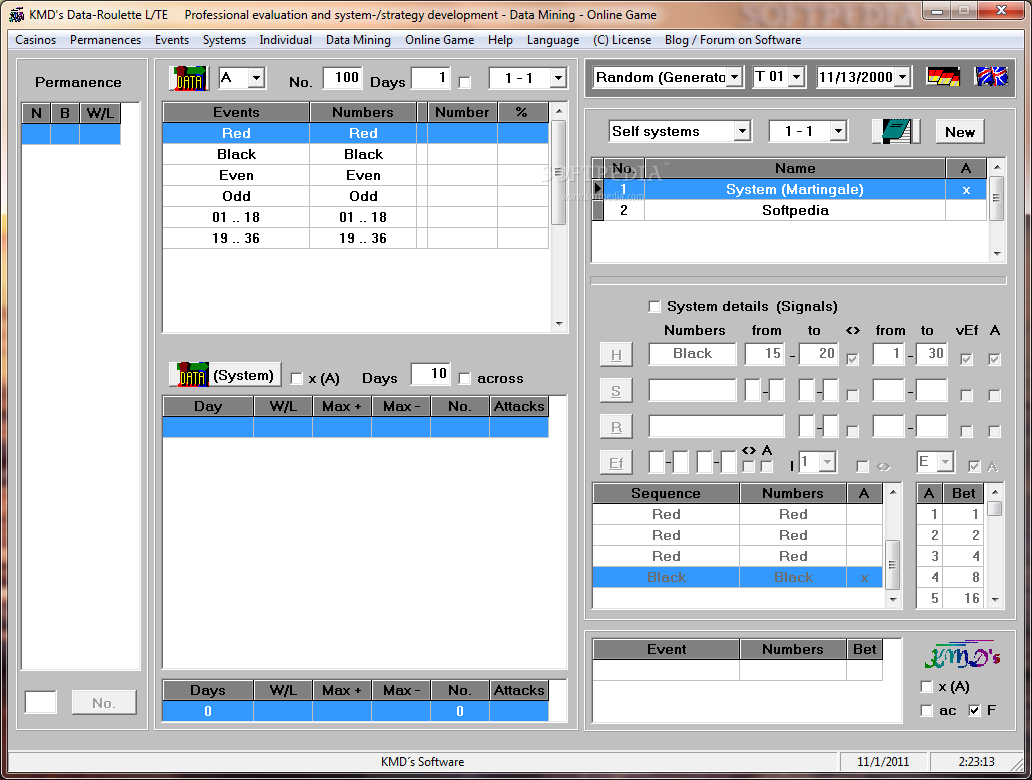Viewport: 1032px width, 780px height.
Task: Toggle the x (A) checkbox near DATA (System)
Action: pos(296,378)
